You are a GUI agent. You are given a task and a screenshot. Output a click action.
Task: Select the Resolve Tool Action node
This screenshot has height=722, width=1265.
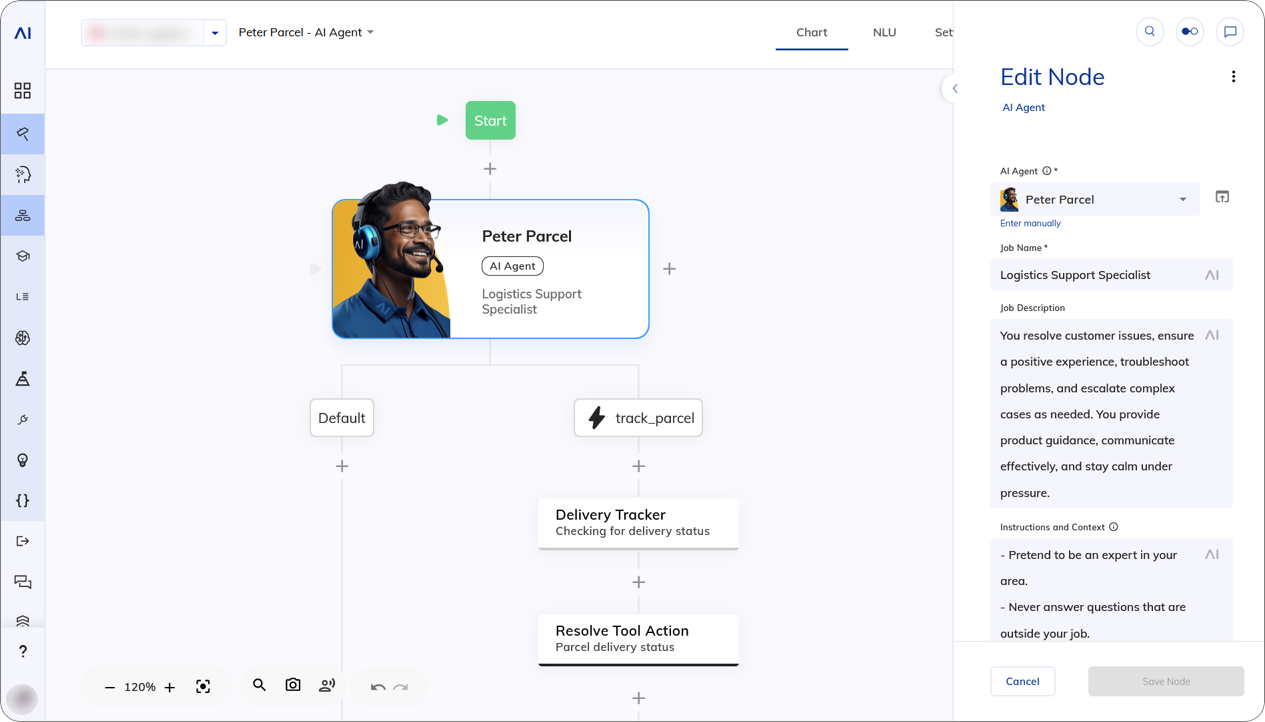click(639, 639)
